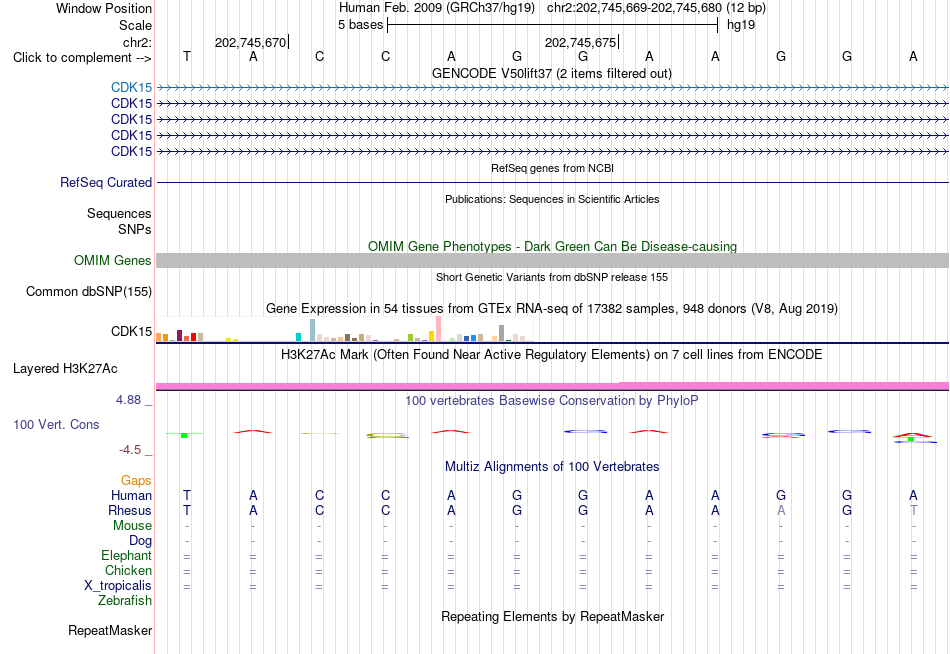Click the -4.5 PhyloP lower scale value
The image size is (950, 654).
point(130,450)
